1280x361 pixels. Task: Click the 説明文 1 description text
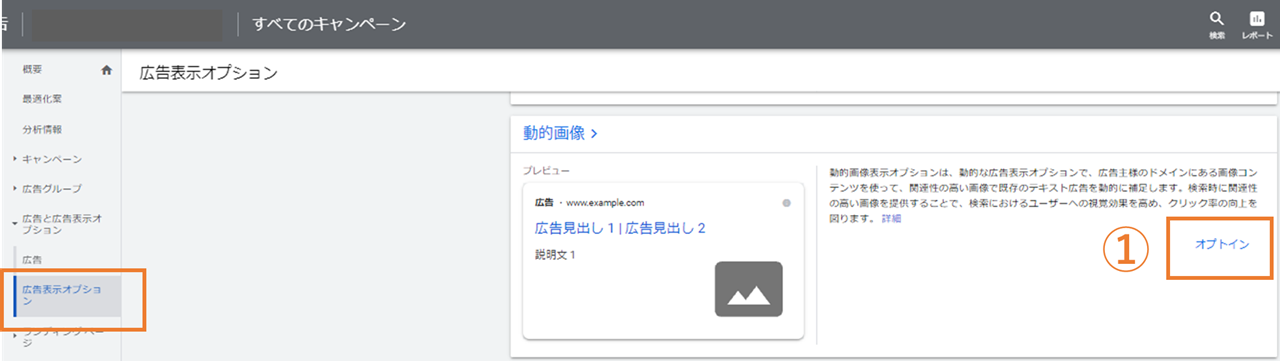[x=555, y=255]
